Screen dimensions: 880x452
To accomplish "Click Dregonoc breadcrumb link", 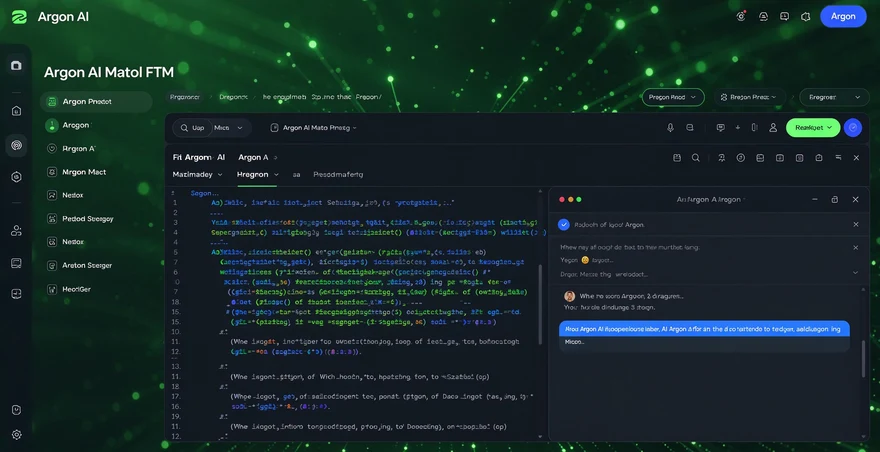I will click(233, 97).
